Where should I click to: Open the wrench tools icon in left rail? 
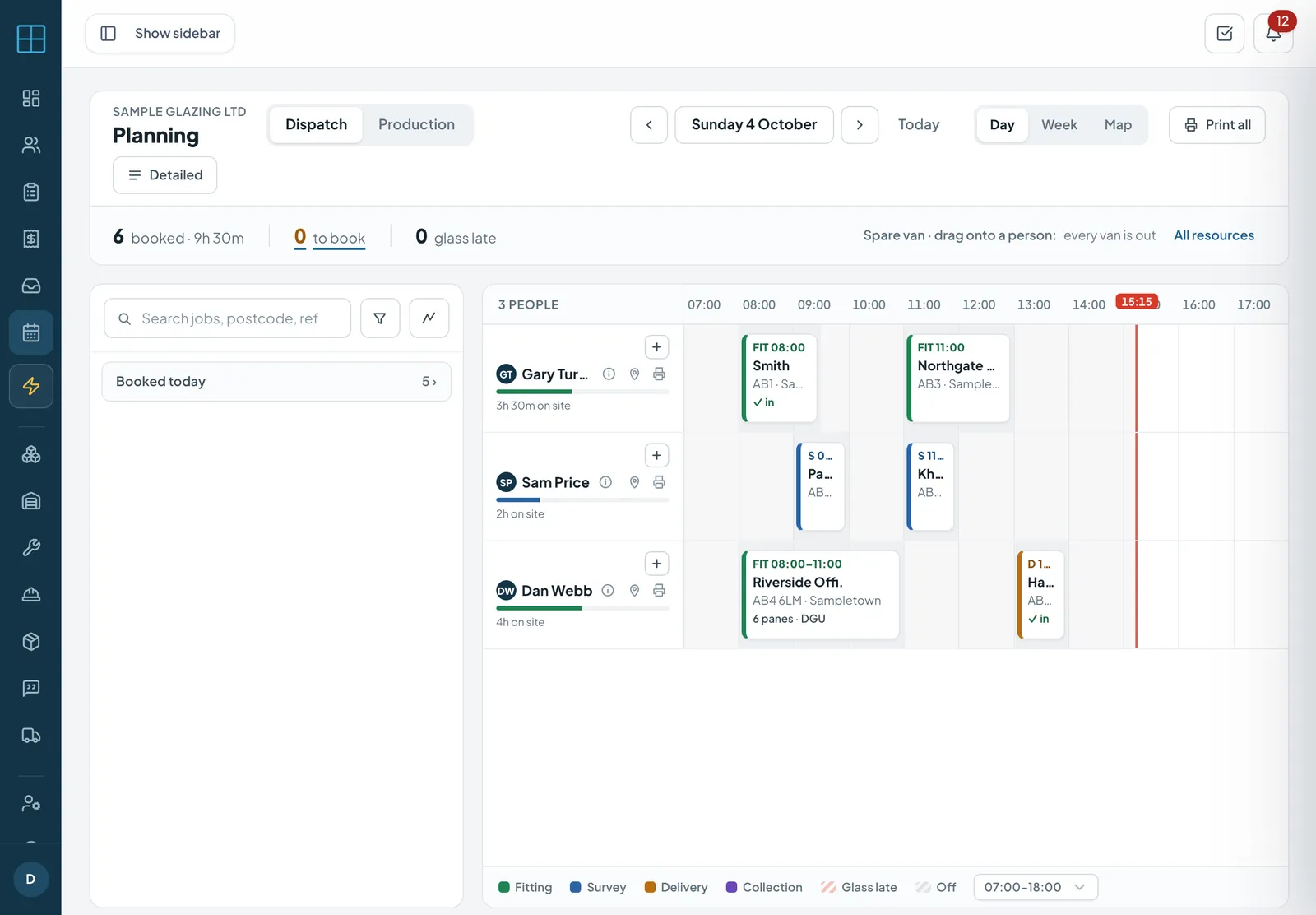(31, 548)
